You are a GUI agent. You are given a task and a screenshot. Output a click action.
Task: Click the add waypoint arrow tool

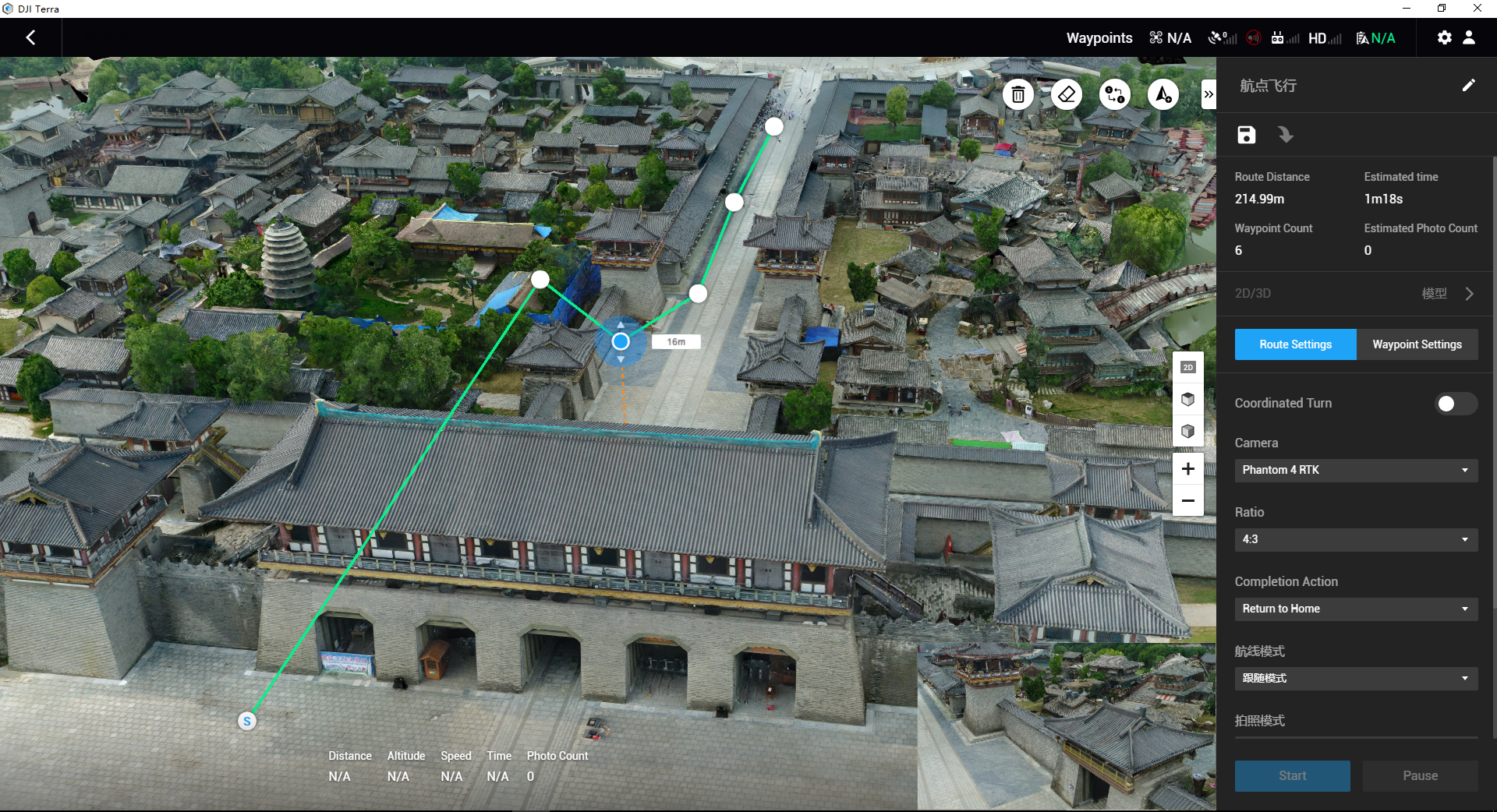pos(1163,95)
